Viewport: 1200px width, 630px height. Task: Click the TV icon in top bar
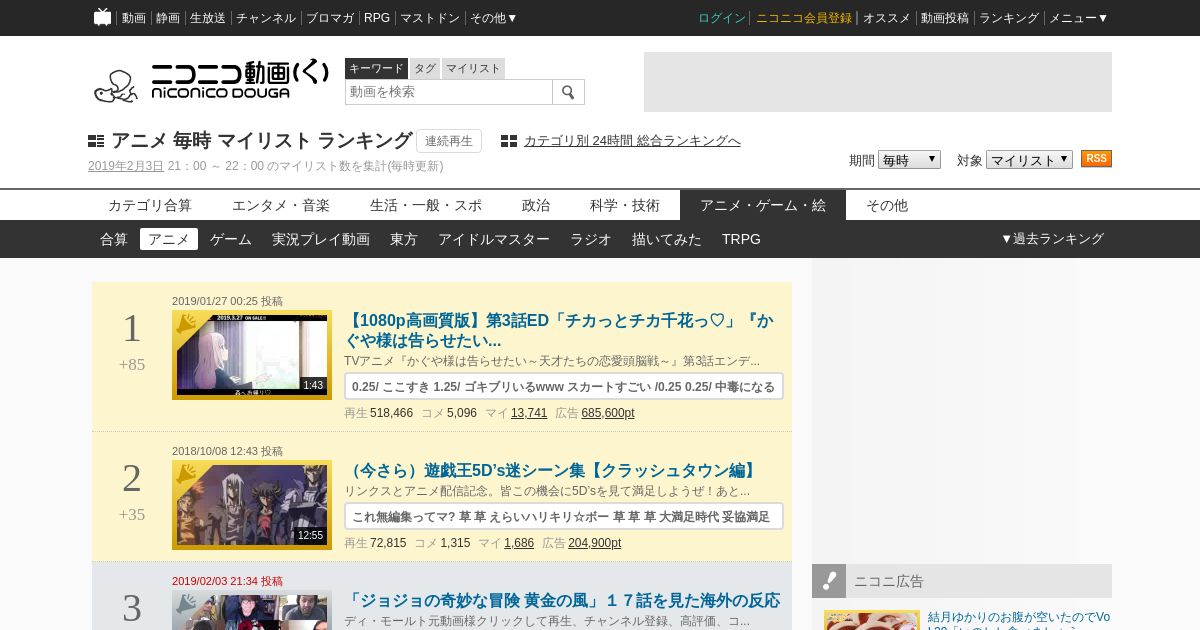tap(102, 17)
